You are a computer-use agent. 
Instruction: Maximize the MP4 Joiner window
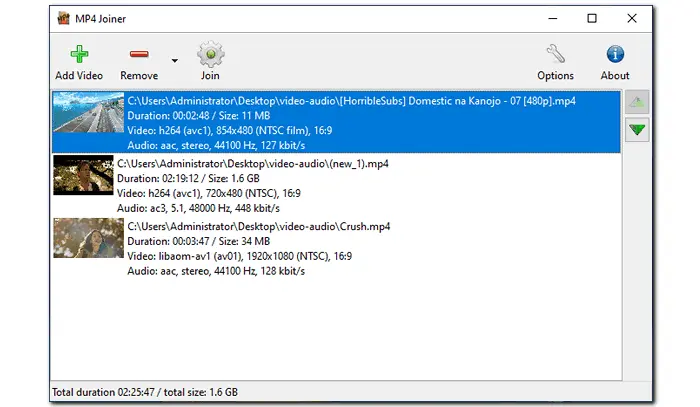point(592,18)
